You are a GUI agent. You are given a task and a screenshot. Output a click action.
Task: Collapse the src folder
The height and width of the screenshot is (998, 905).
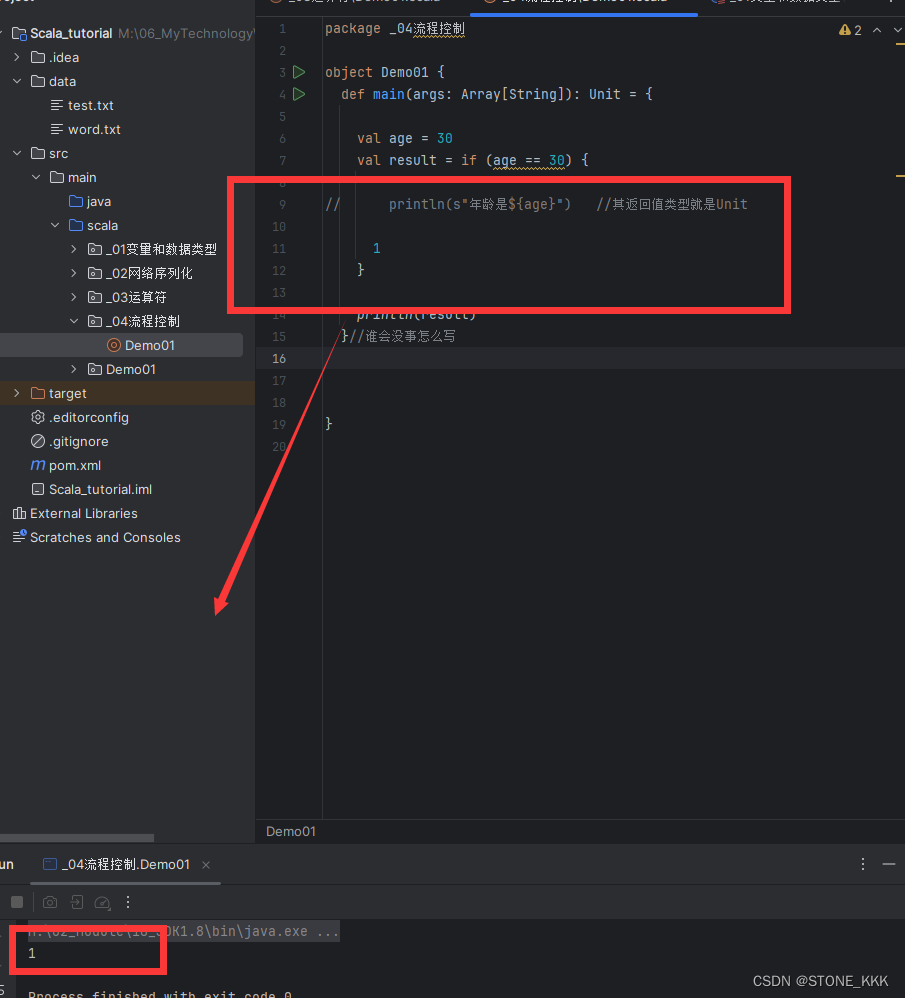[x=17, y=153]
